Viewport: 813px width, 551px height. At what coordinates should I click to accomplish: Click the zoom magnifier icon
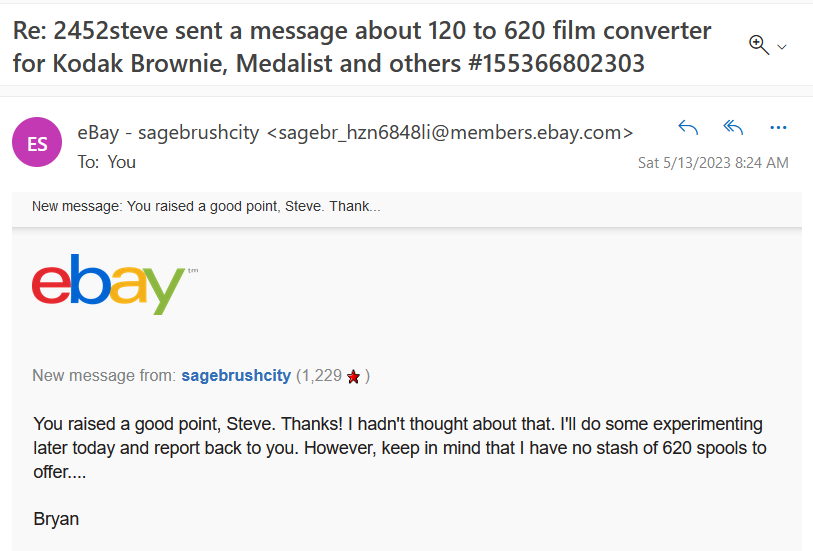(x=759, y=45)
